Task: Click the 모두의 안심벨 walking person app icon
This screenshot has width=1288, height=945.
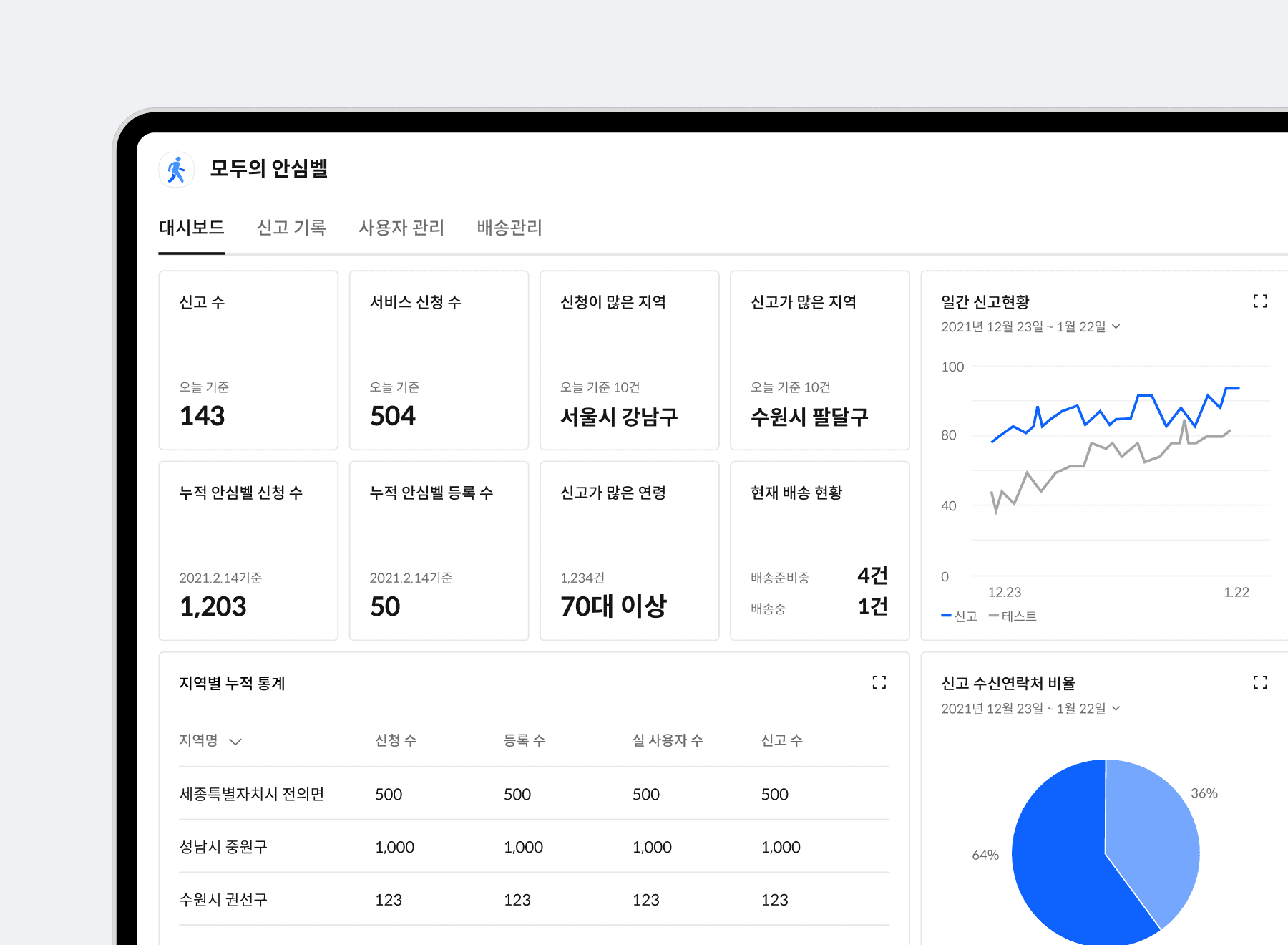Action: (177, 169)
